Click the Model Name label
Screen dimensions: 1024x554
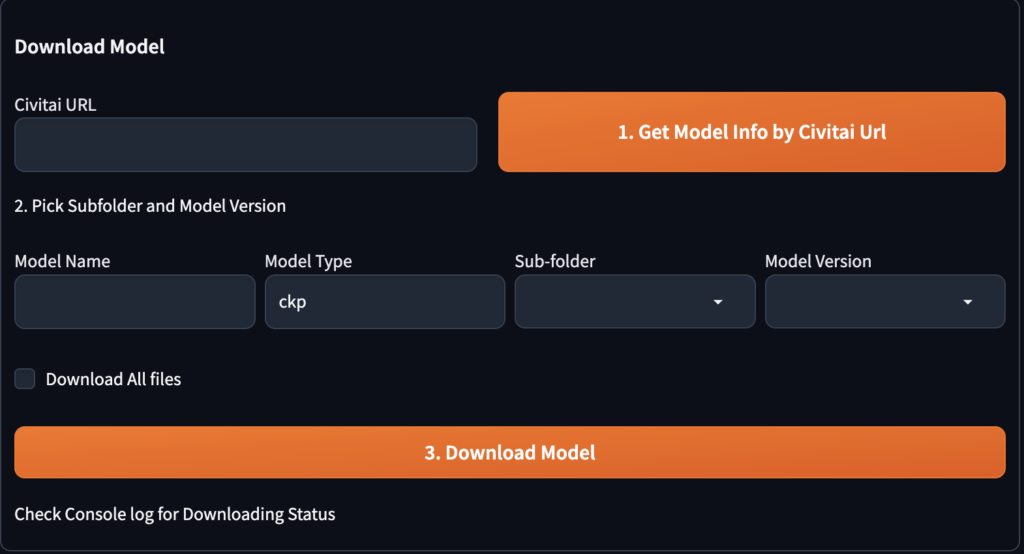click(62, 261)
